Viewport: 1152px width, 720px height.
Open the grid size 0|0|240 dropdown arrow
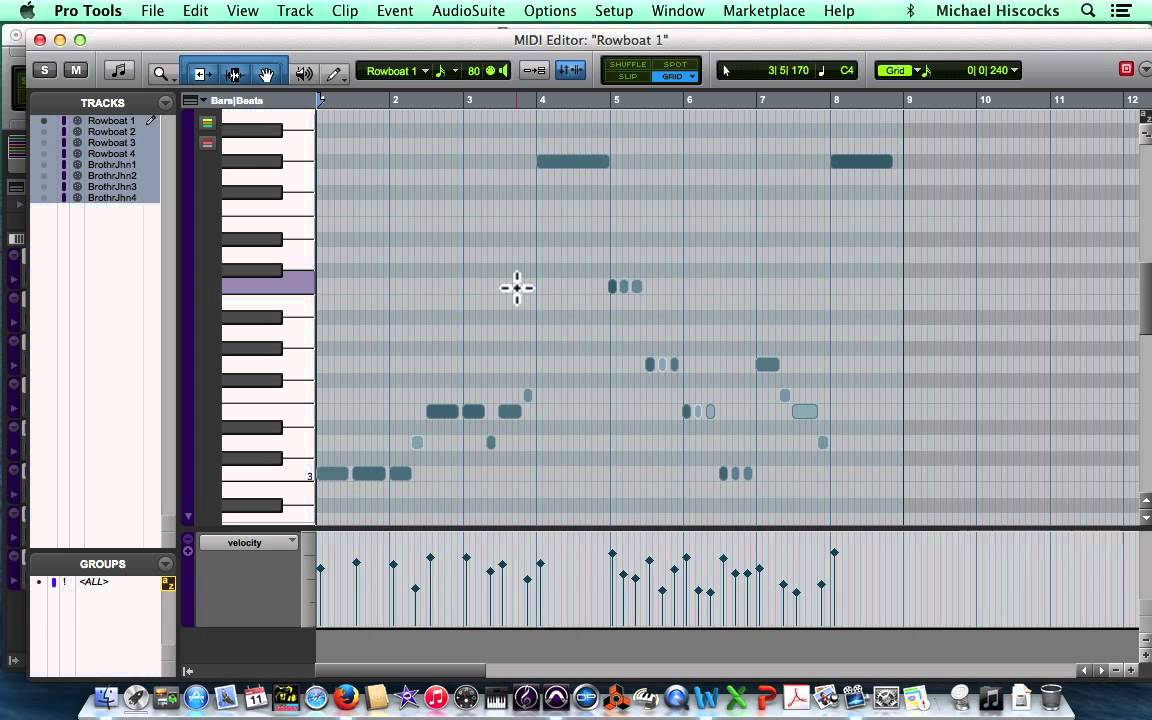click(1015, 71)
